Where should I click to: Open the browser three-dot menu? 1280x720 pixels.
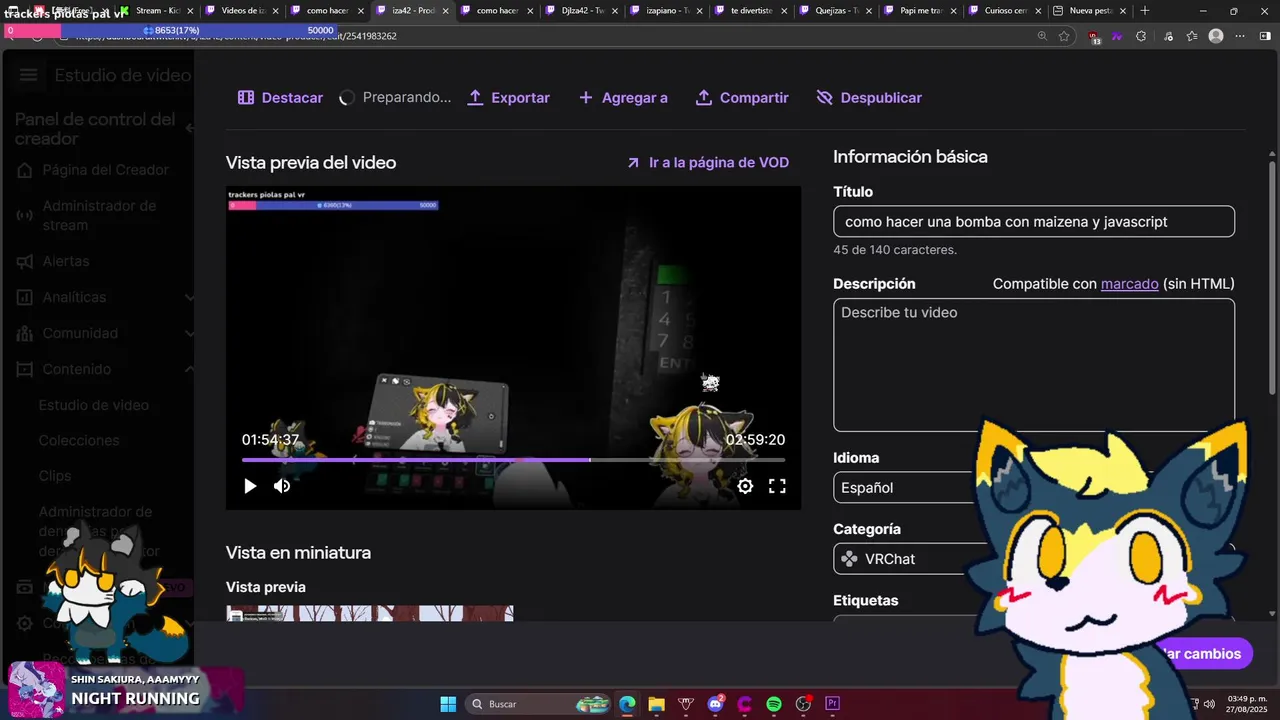click(x=1242, y=36)
